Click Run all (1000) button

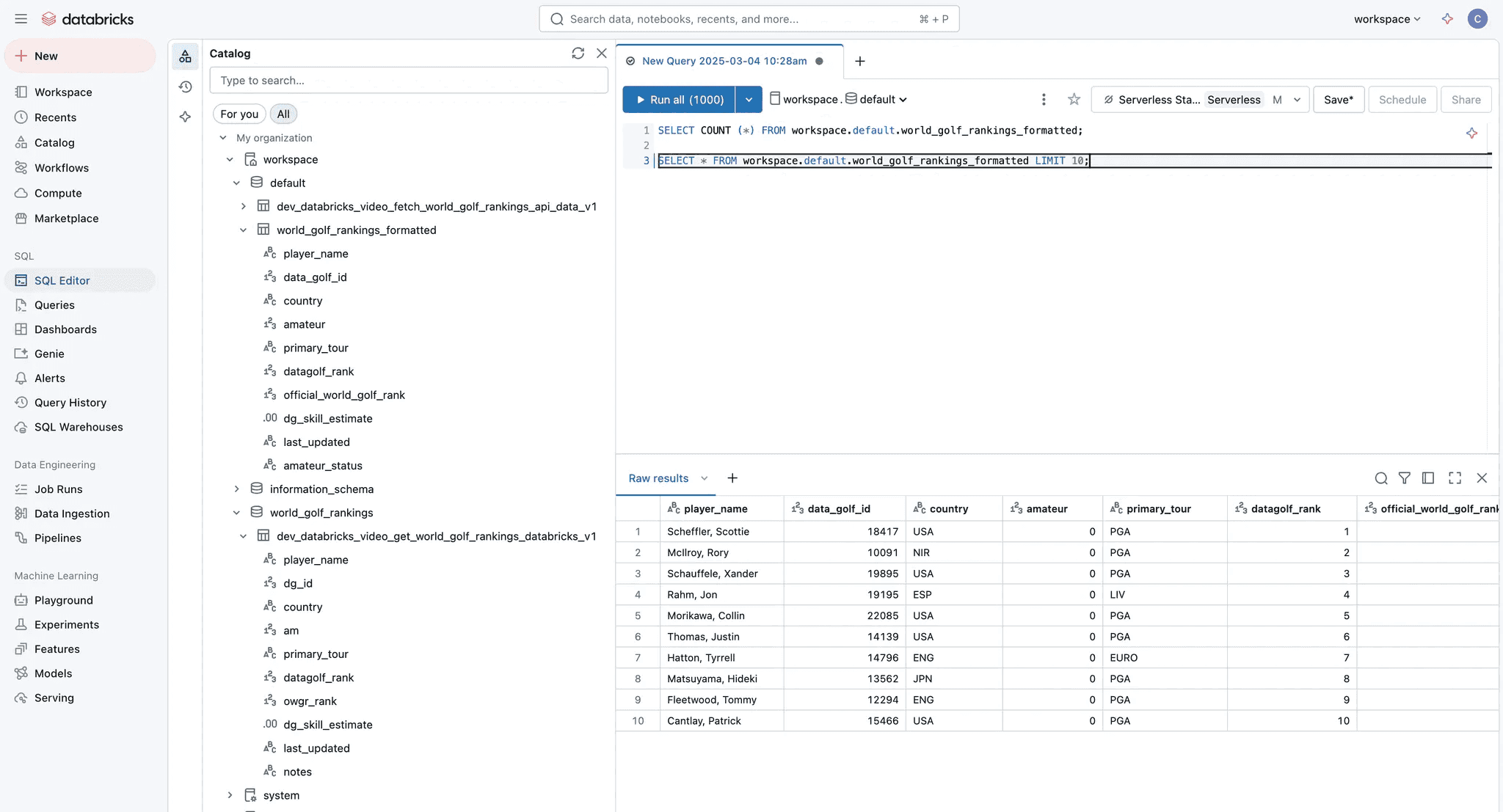(679, 100)
